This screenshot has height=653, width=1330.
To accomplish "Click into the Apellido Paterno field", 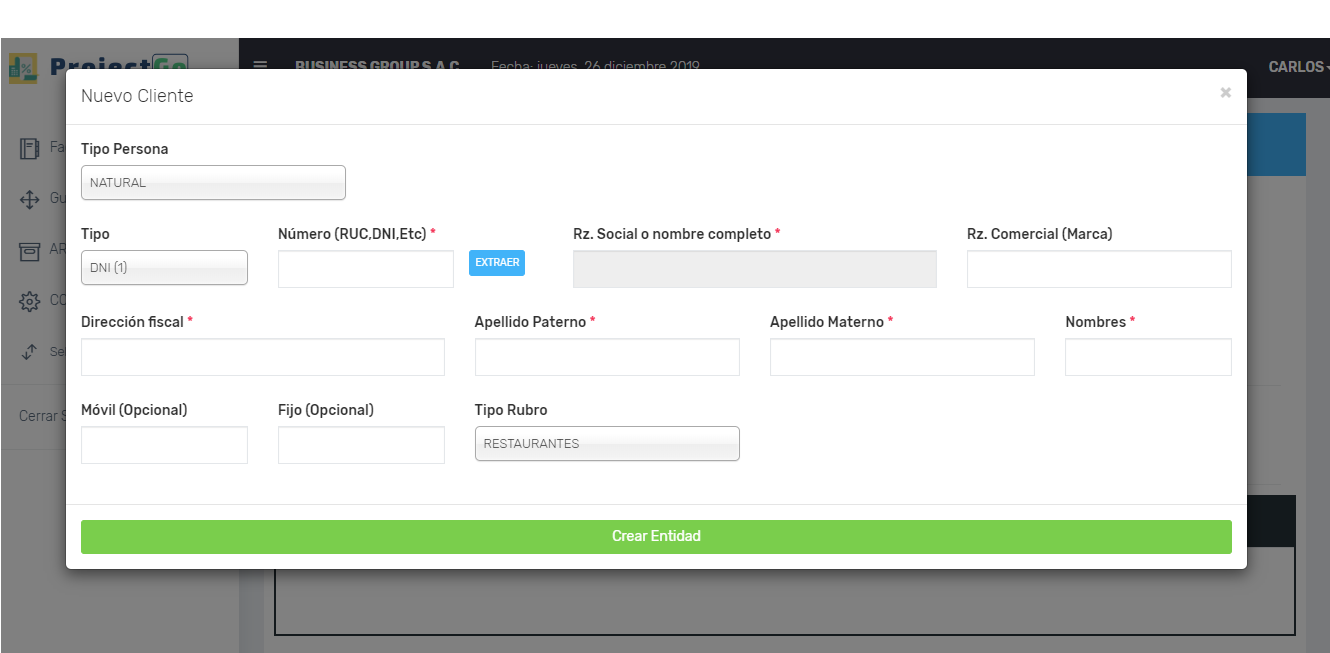I will [x=607, y=357].
